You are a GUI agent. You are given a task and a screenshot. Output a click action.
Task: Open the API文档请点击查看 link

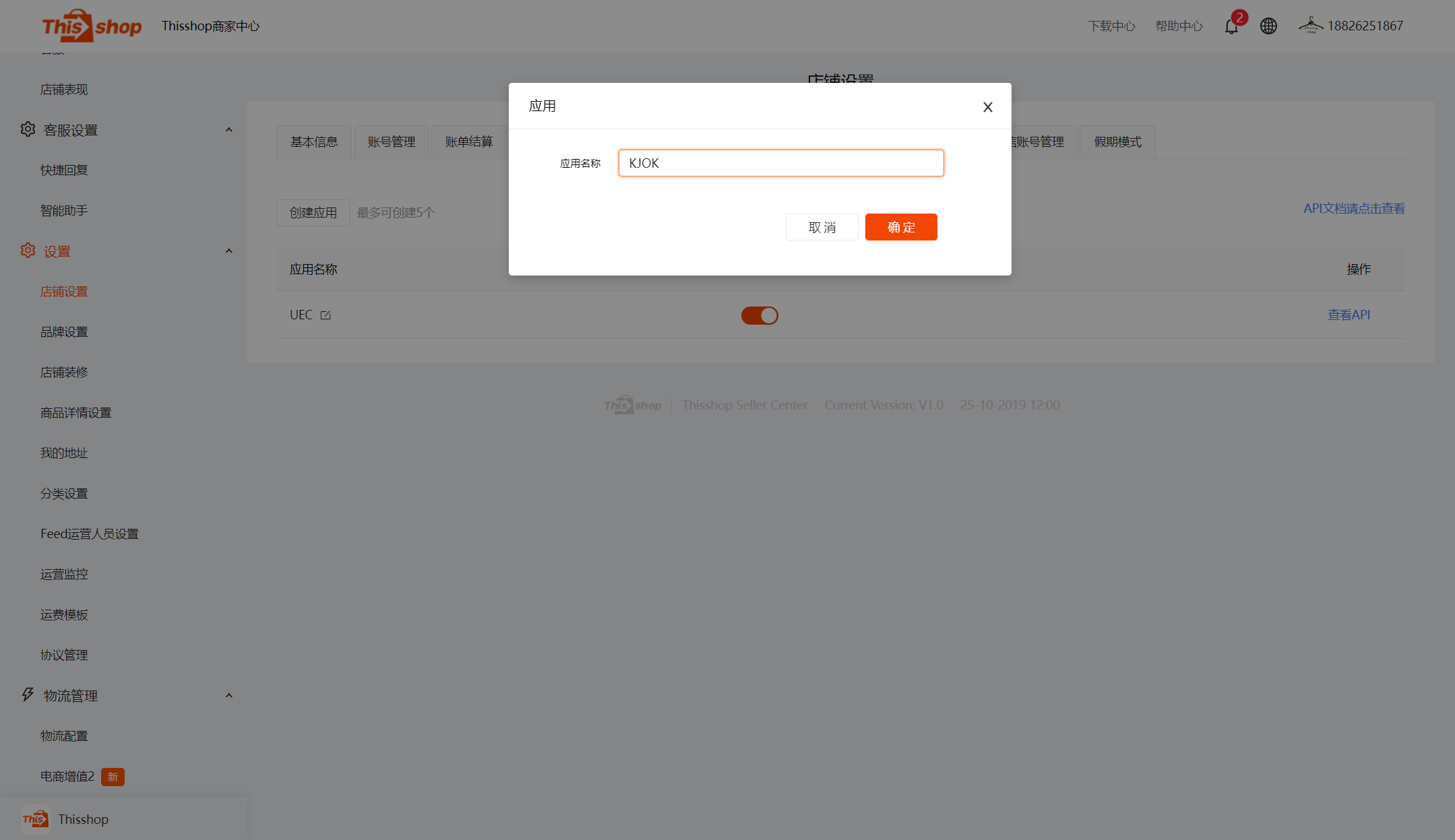[x=1354, y=209]
